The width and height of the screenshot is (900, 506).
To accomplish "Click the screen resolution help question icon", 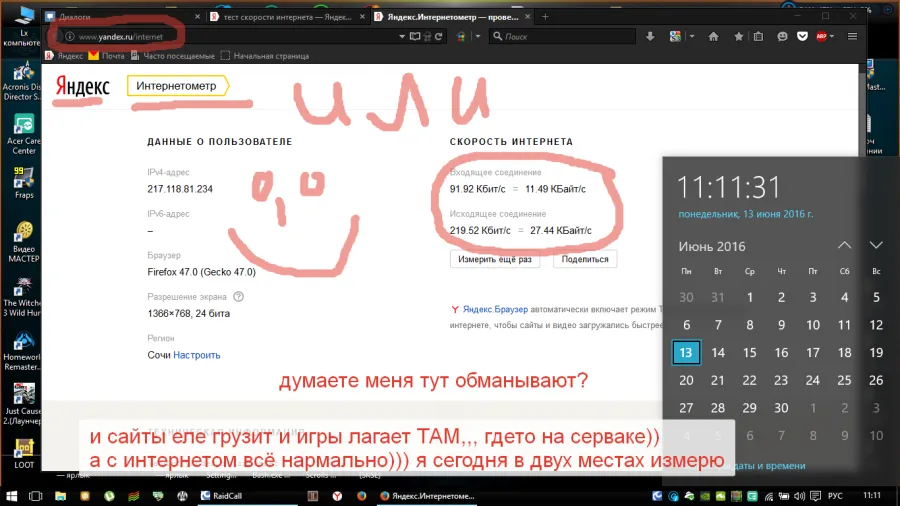I will point(239,297).
